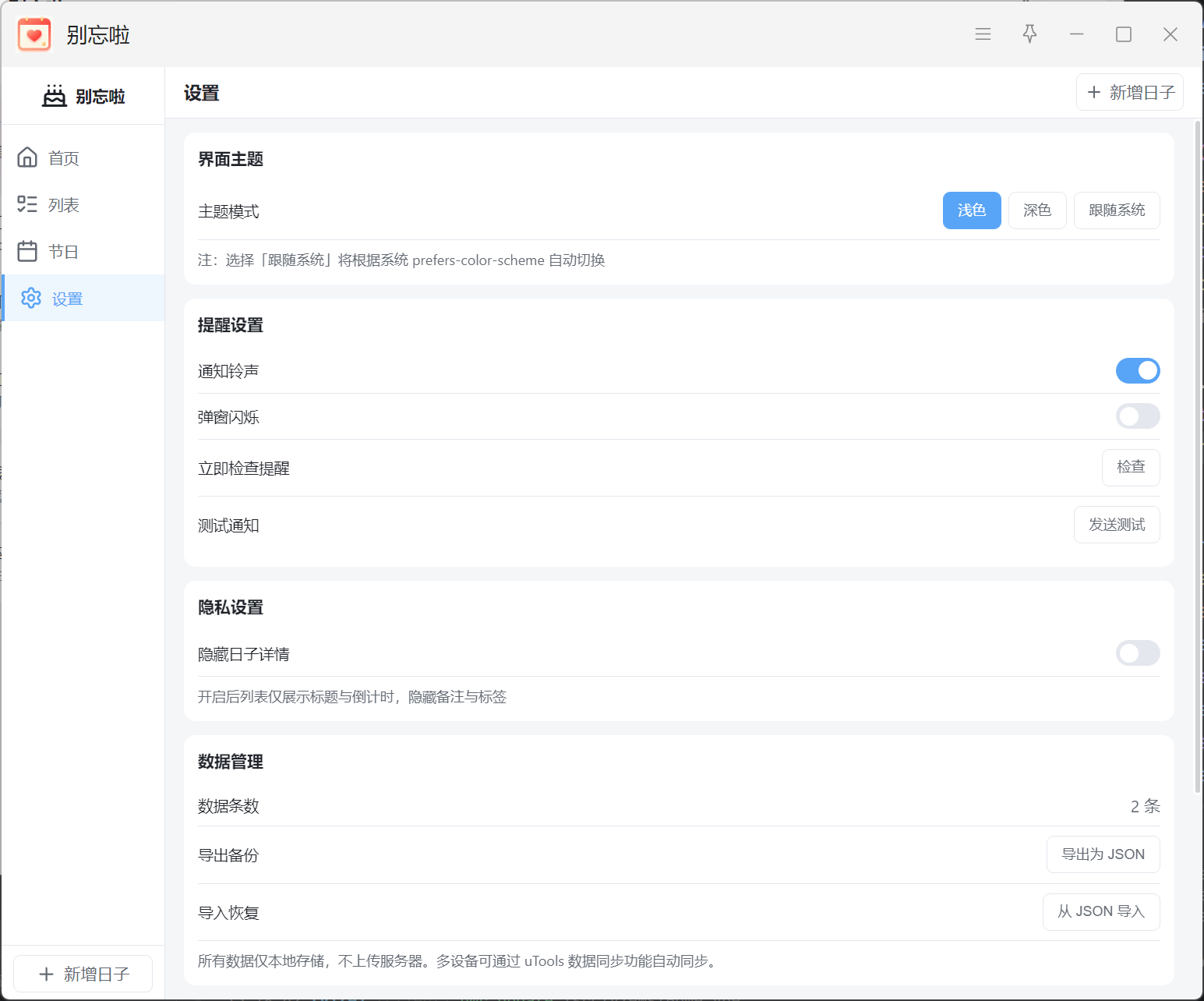The height and width of the screenshot is (1001, 1204).
Task: Click the settings page vertical scrollbar
Action: pyautogui.click(x=1198, y=456)
